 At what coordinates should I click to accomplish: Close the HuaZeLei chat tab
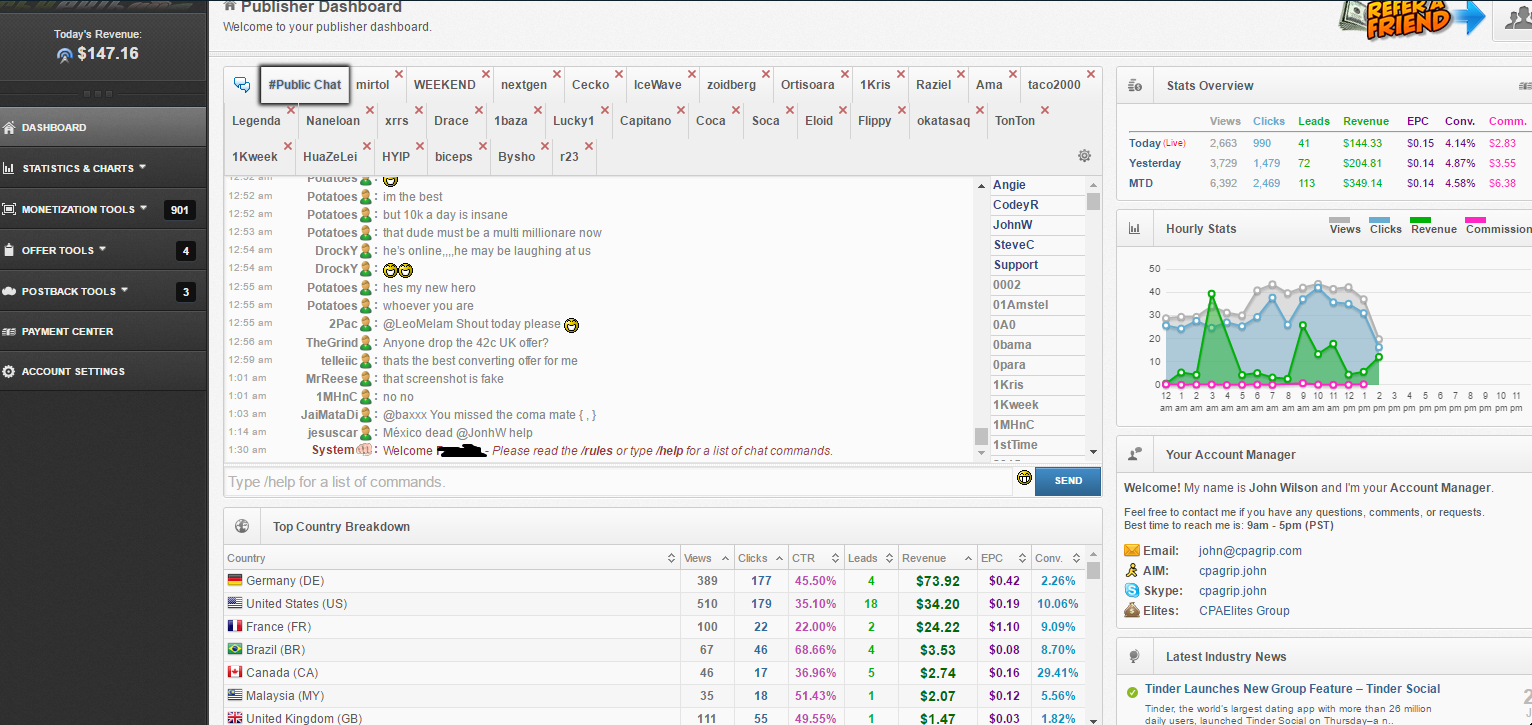(367, 146)
